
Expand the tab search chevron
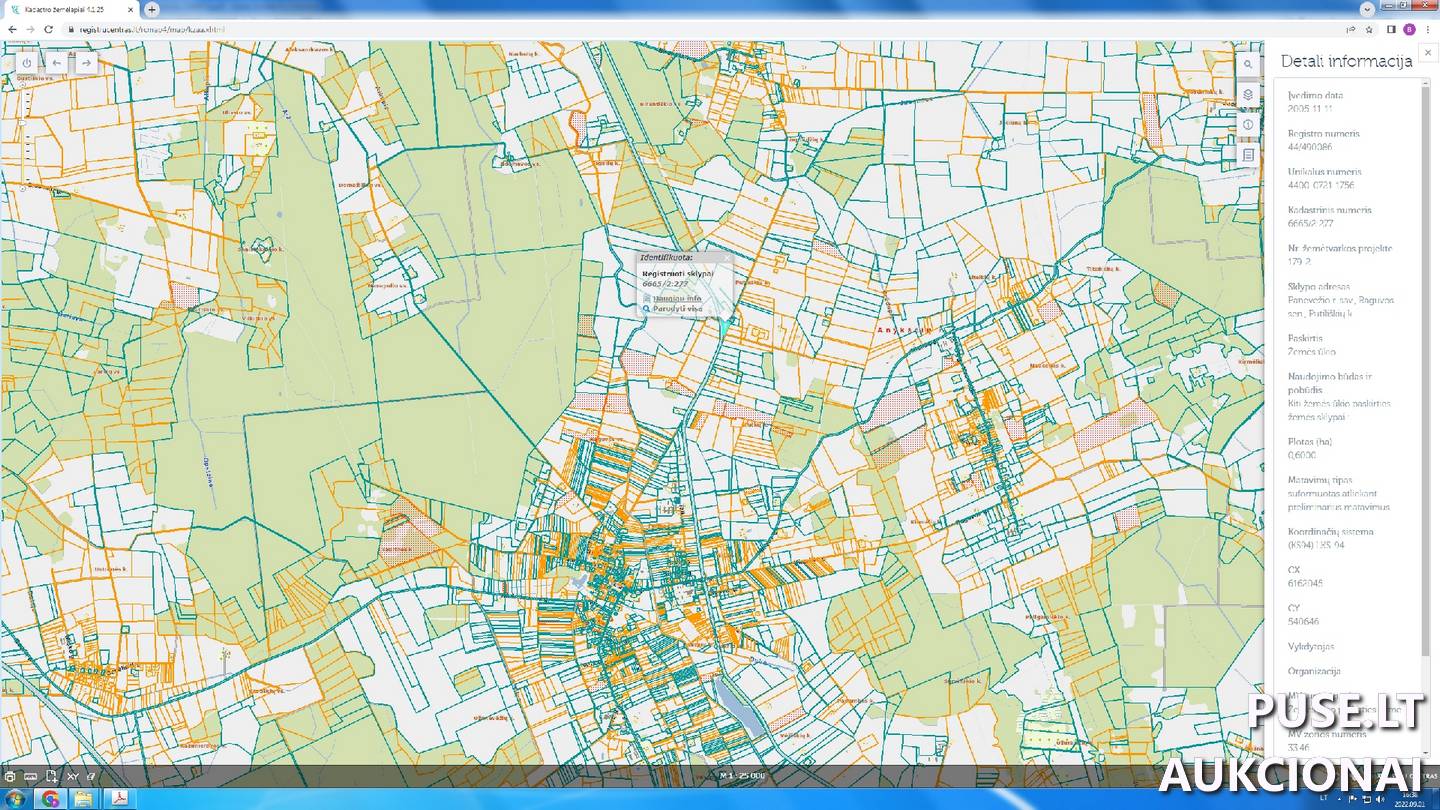click(1367, 8)
